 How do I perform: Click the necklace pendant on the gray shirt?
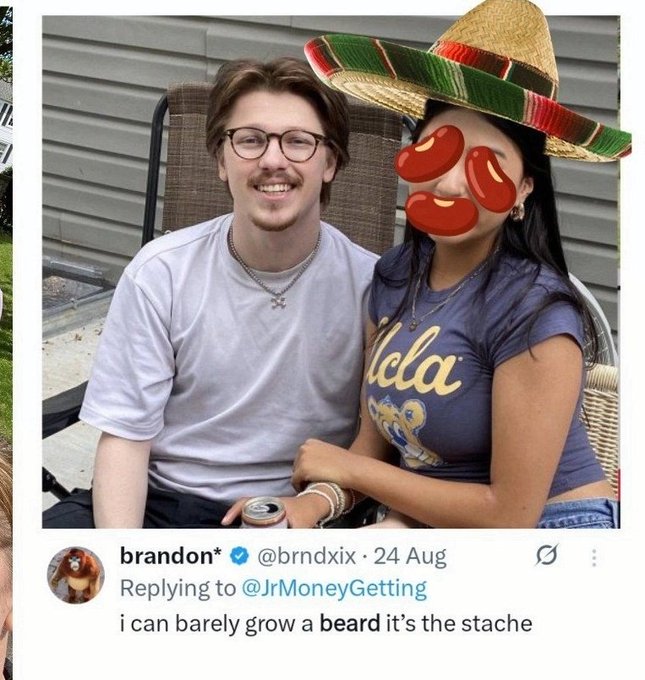(x=278, y=301)
